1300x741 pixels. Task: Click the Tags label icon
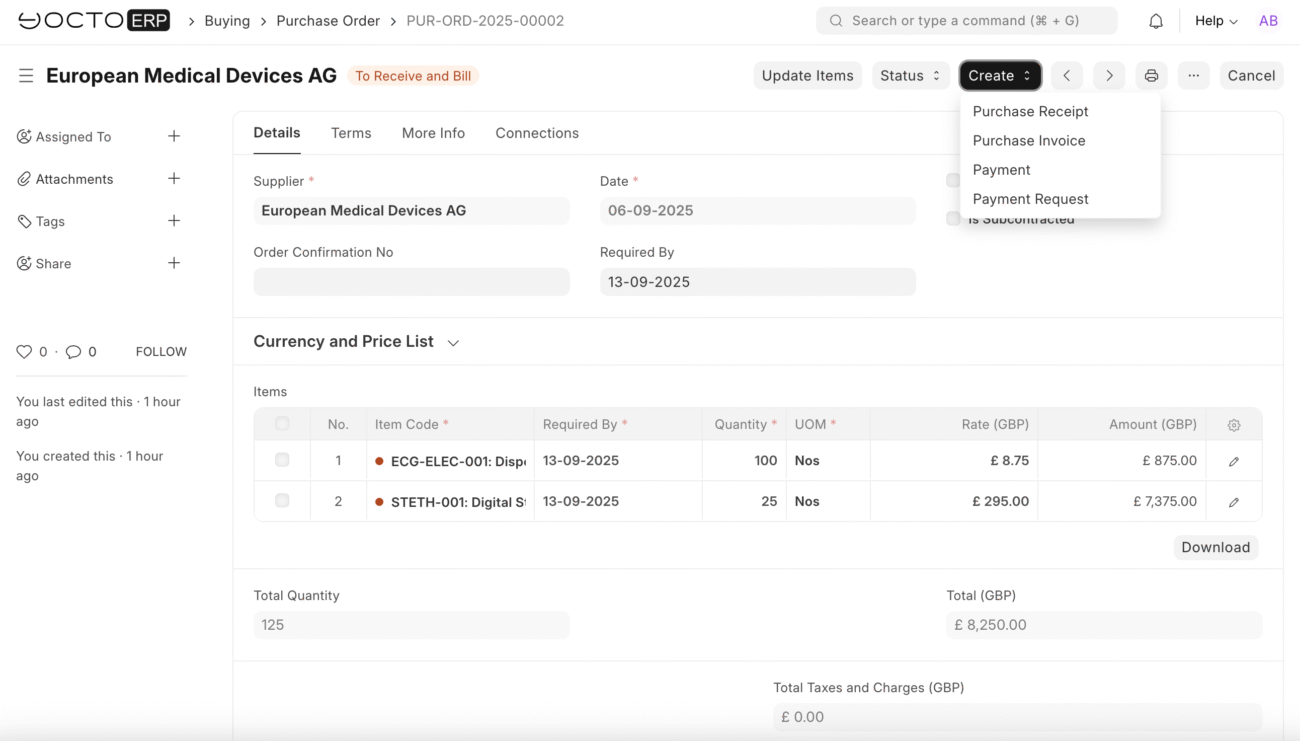pyautogui.click(x=24, y=221)
